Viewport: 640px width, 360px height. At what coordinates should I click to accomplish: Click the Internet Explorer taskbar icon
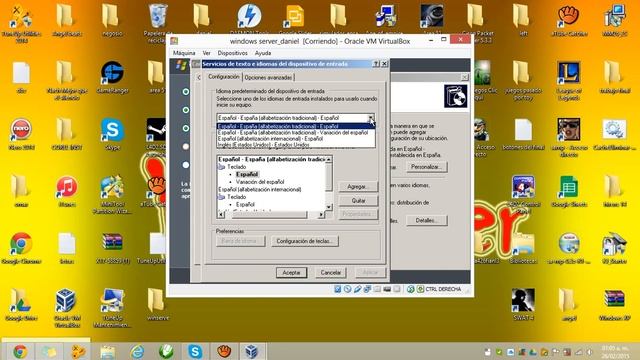click(137, 351)
